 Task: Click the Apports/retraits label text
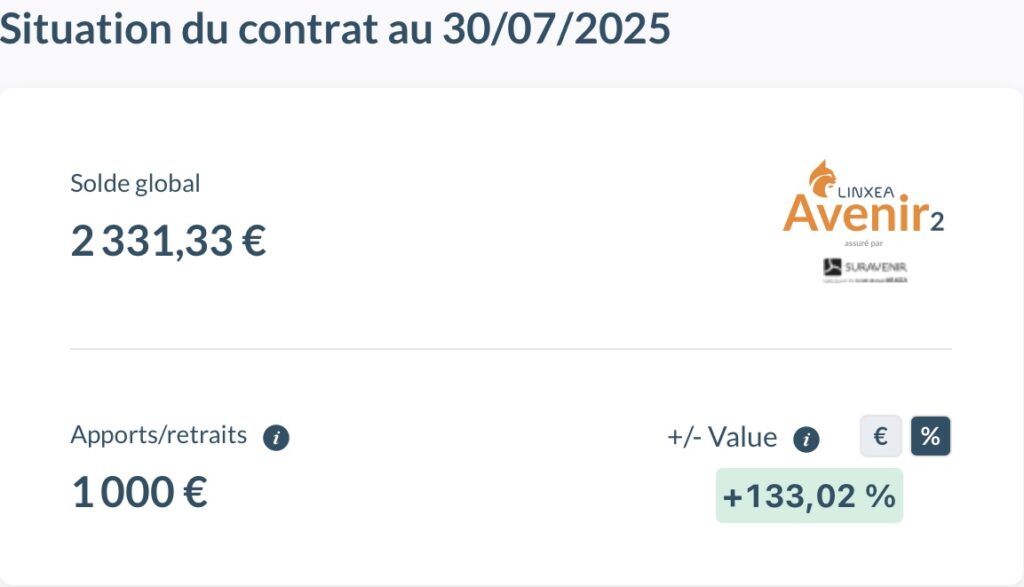(159, 435)
